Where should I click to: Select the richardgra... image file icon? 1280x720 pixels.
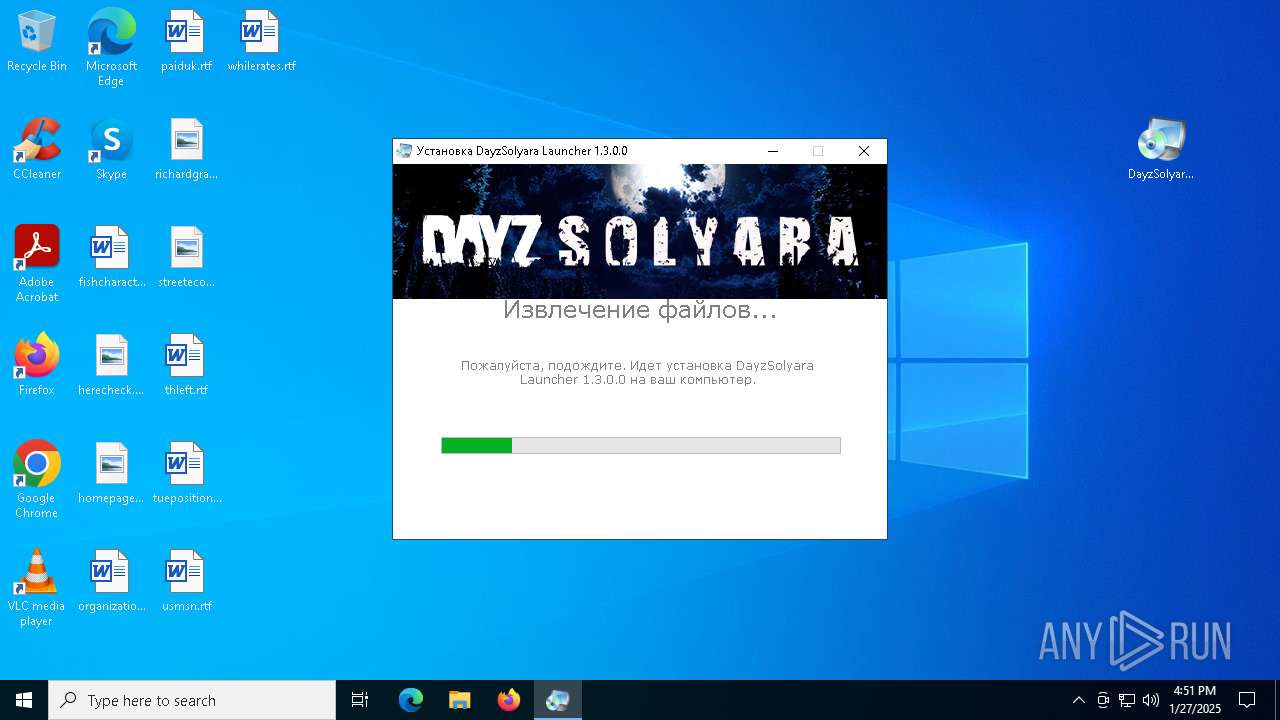tap(186, 150)
